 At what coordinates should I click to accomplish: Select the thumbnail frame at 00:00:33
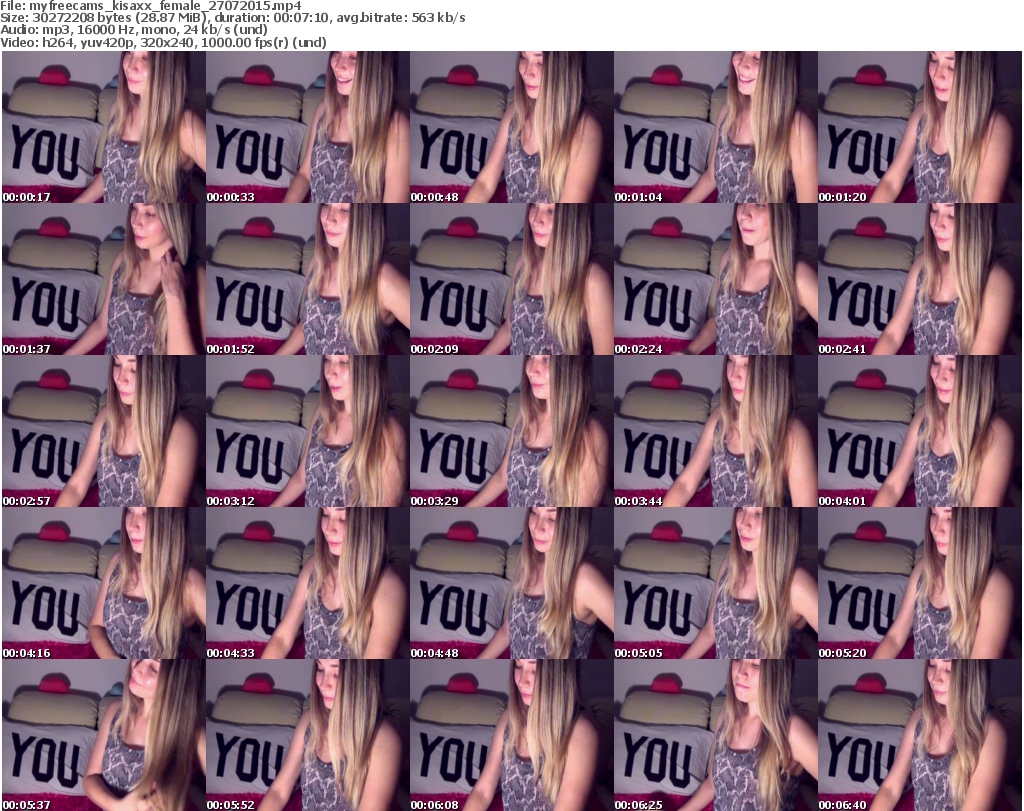[308, 127]
